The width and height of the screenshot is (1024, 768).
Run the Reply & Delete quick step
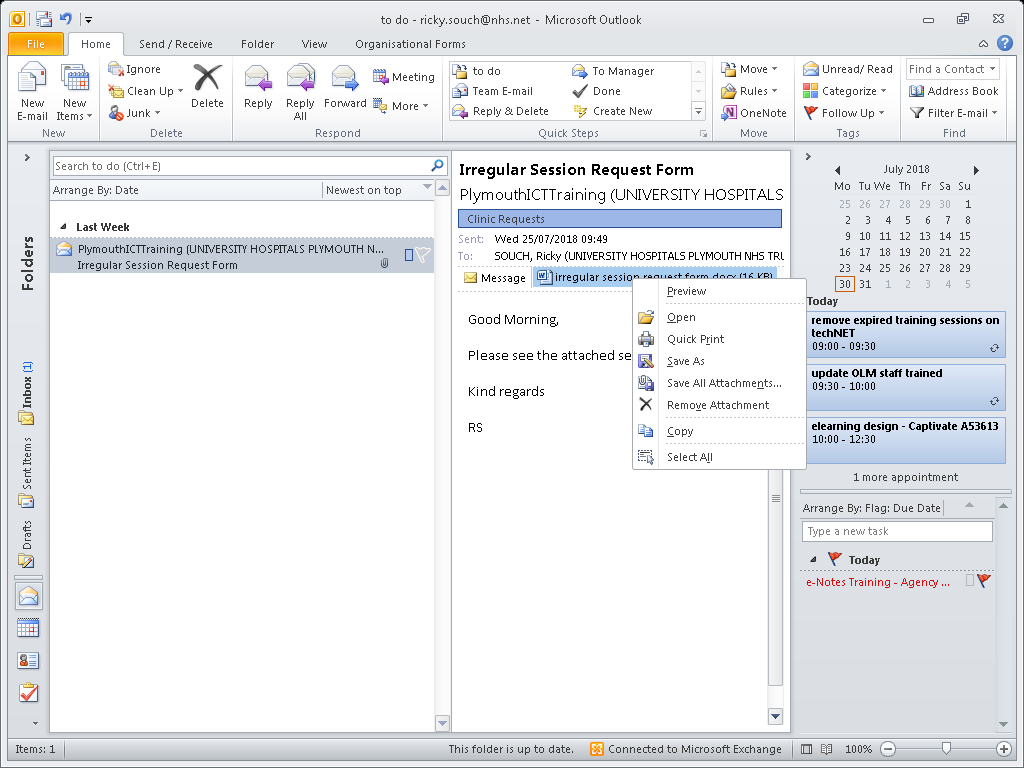[500, 111]
